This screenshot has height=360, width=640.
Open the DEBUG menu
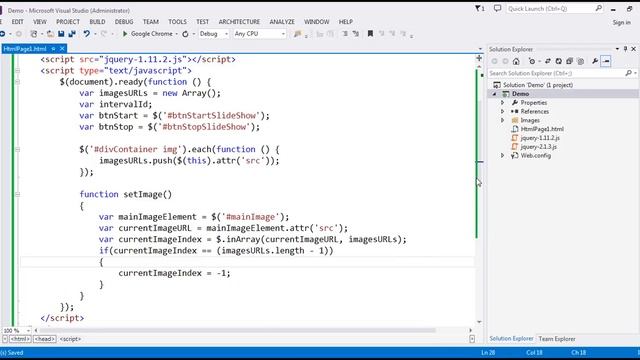(x=124, y=22)
